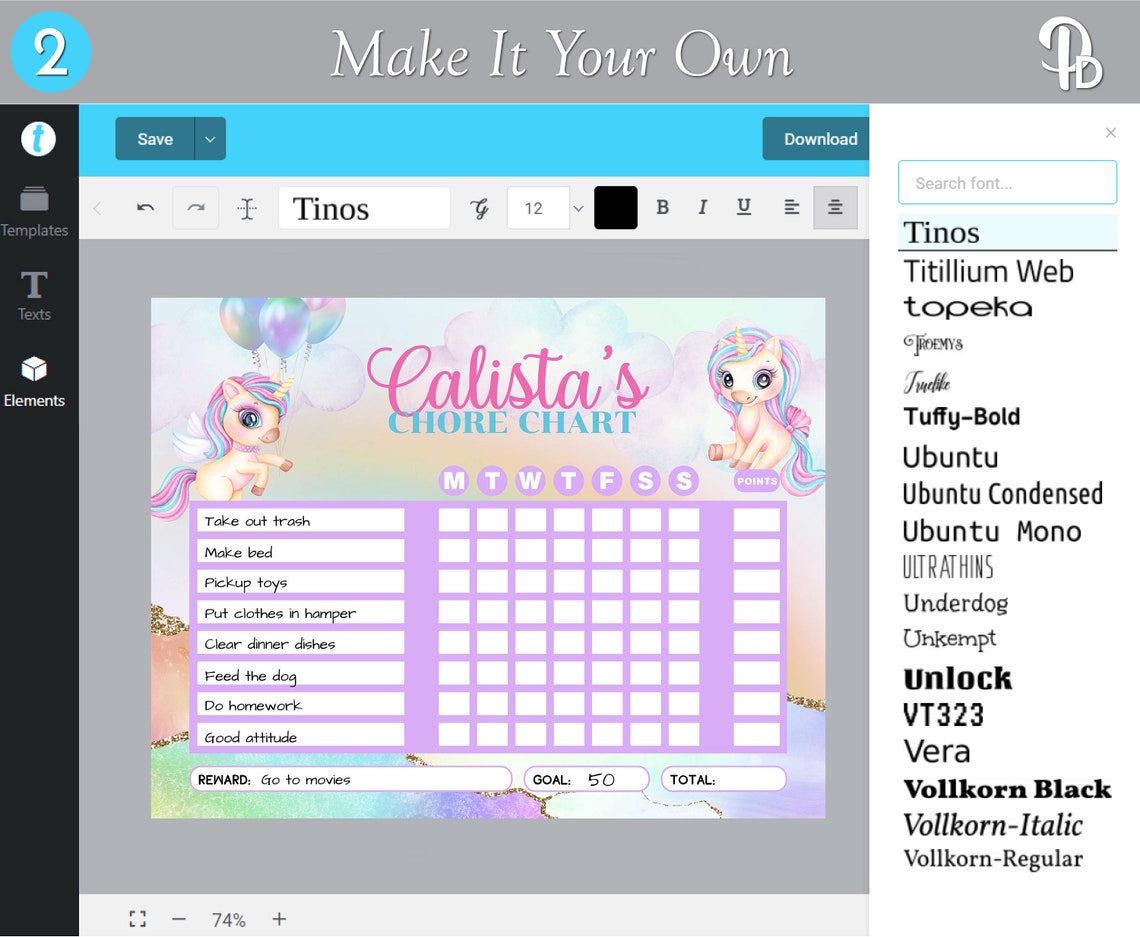This screenshot has height=937, width=1140.
Task: Select the text cursor tool icon
Action: (x=247, y=207)
